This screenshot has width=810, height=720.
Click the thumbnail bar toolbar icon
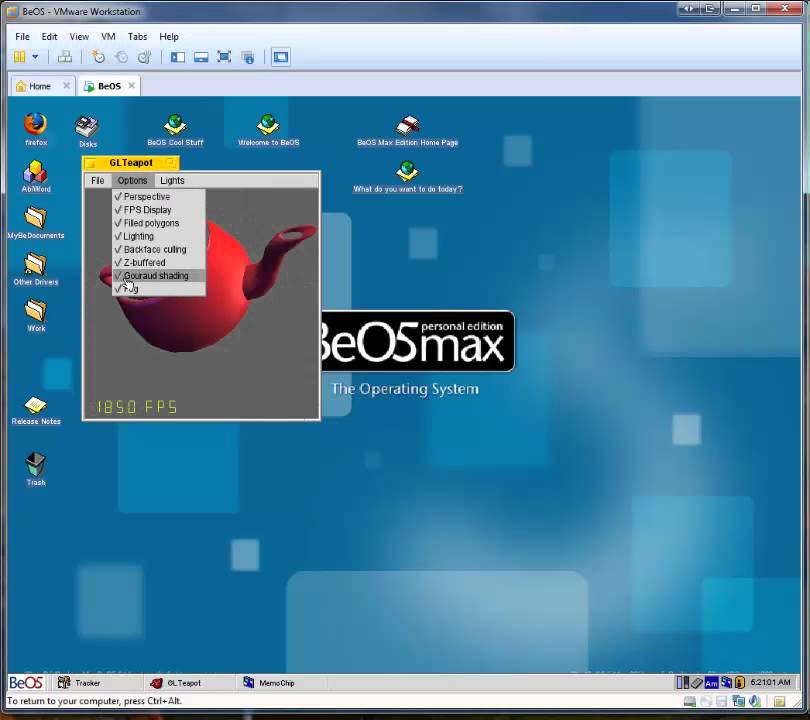pos(201,57)
